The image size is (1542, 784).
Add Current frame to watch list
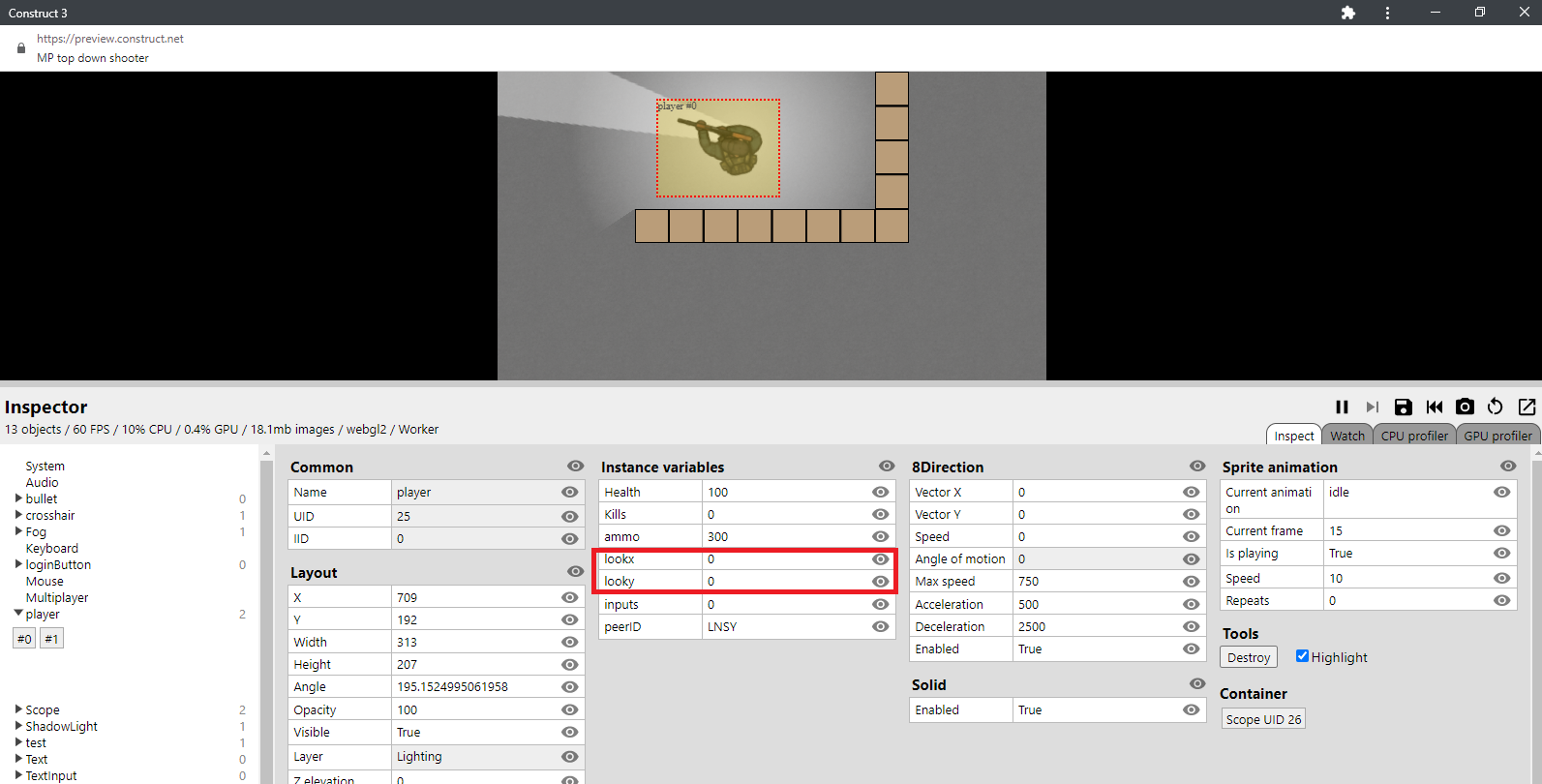(x=1501, y=530)
